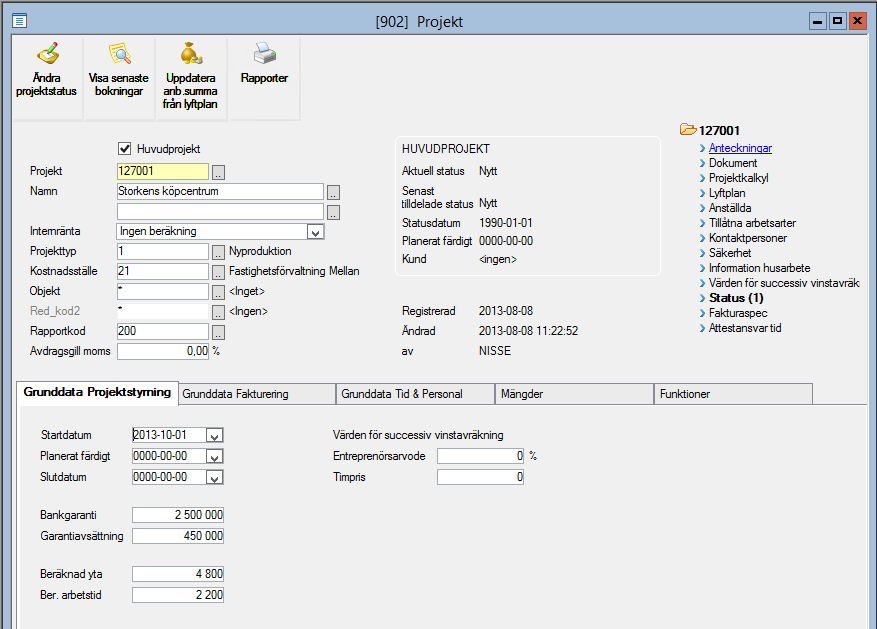Open the Rapporter printer icon

264,54
